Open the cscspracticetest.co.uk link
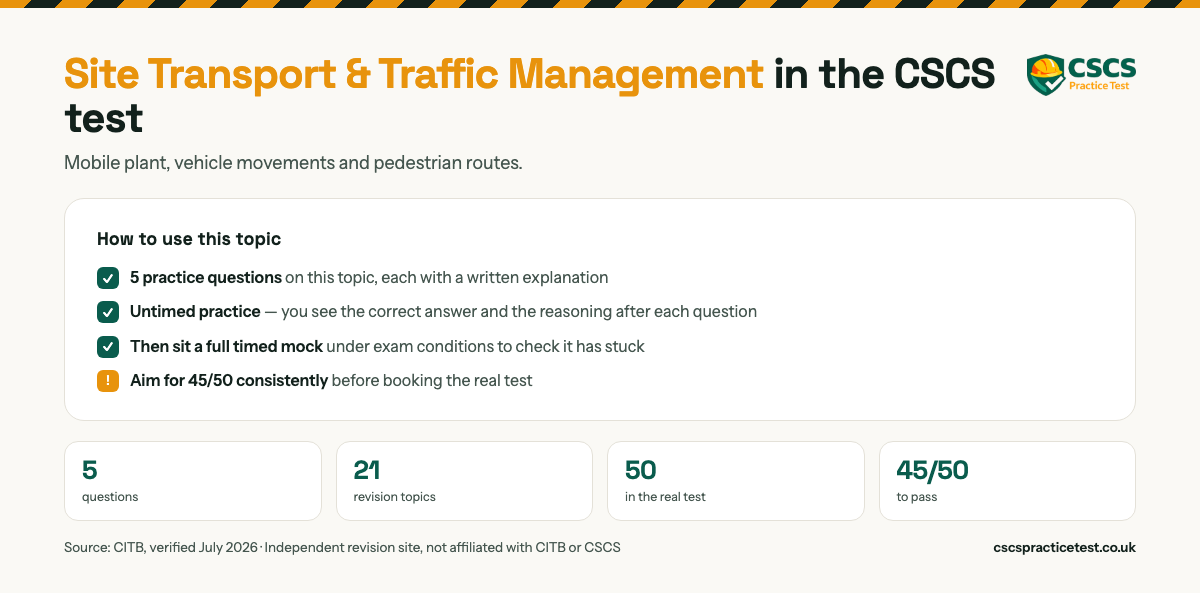 [1064, 547]
